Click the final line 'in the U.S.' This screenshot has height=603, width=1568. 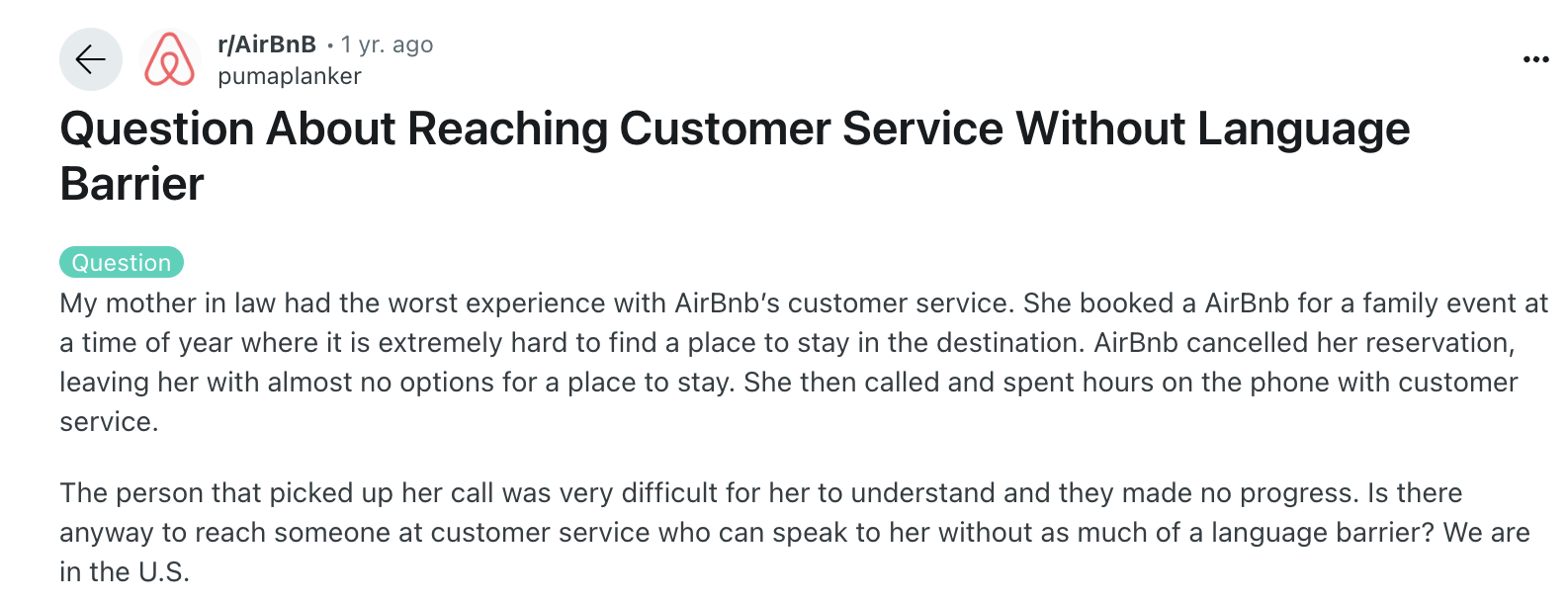pos(125,572)
